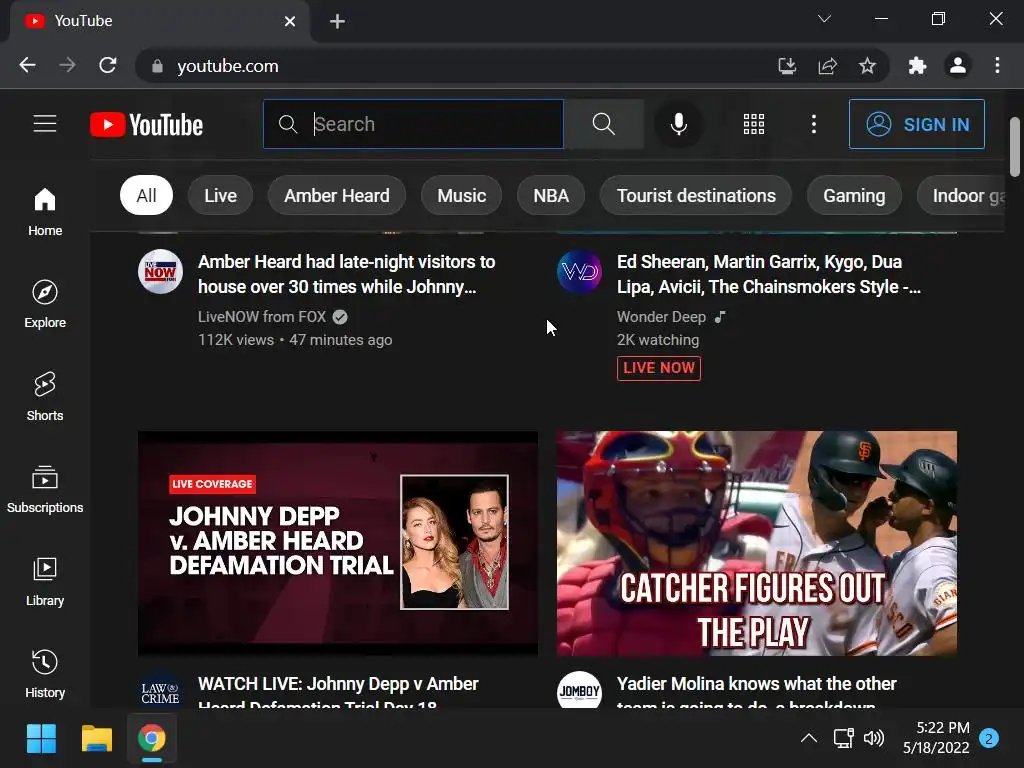Viewport: 1024px width, 768px height.
Task: Click the magnifier search button
Action: coord(603,124)
